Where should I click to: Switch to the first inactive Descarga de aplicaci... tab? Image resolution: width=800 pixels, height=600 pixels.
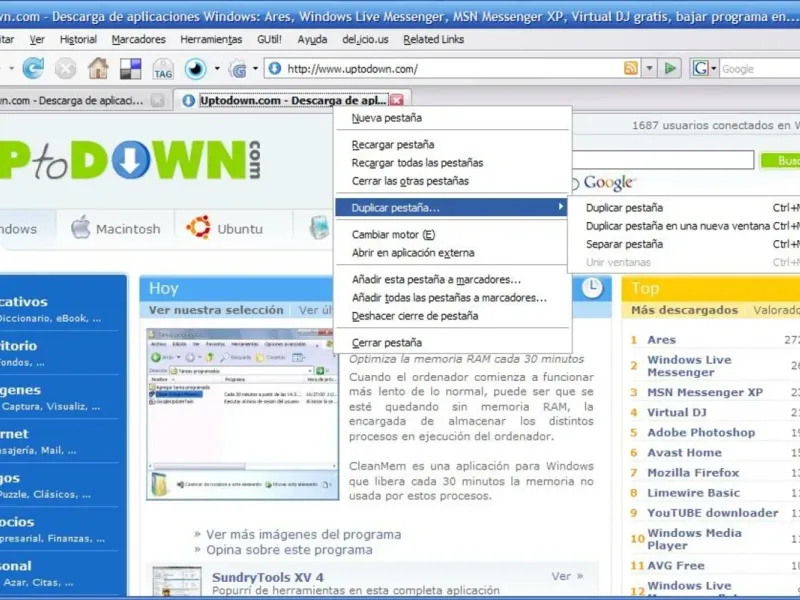[84, 101]
